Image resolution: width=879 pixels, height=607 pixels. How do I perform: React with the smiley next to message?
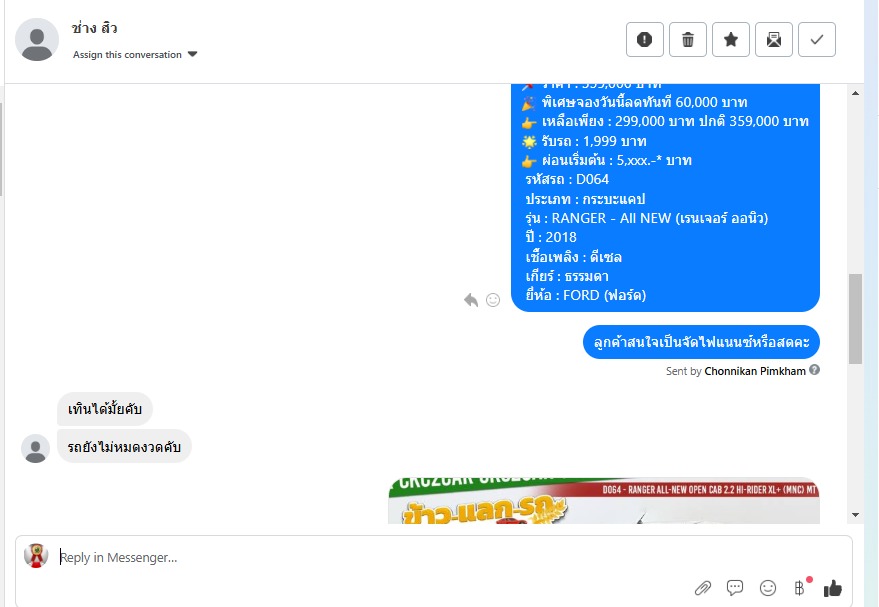(x=493, y=300)
